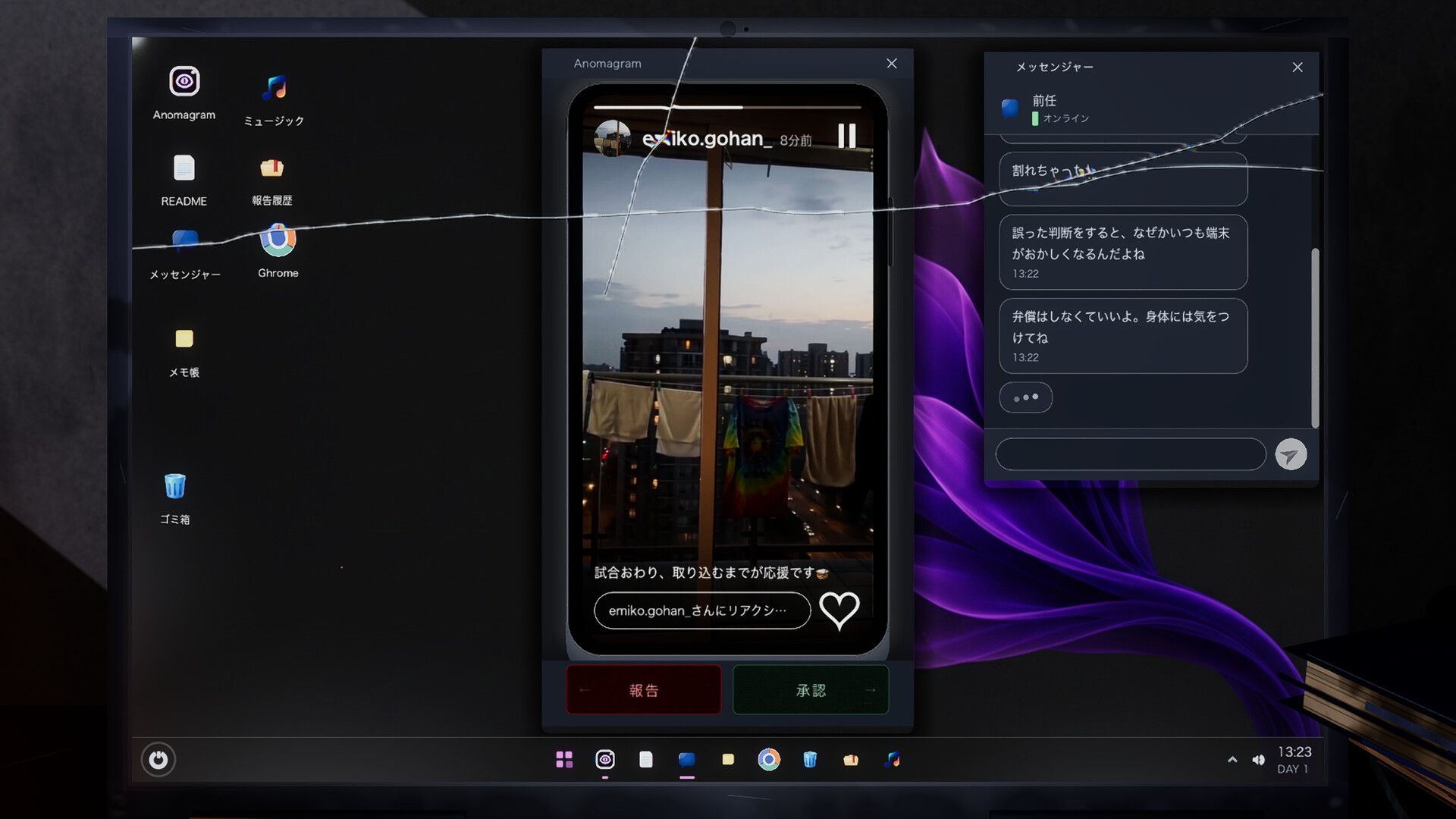Click the Ghrome icon in taskbar
The height and width of the screenshot is (819, 1456).
point(769,759)
